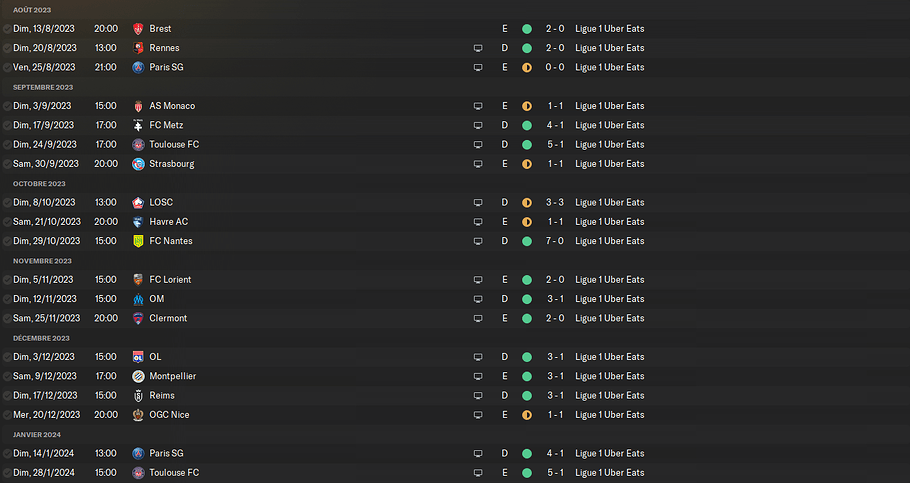Click the Brest club crest
This screenshot has width=910, height=483.
pos(138,29)
